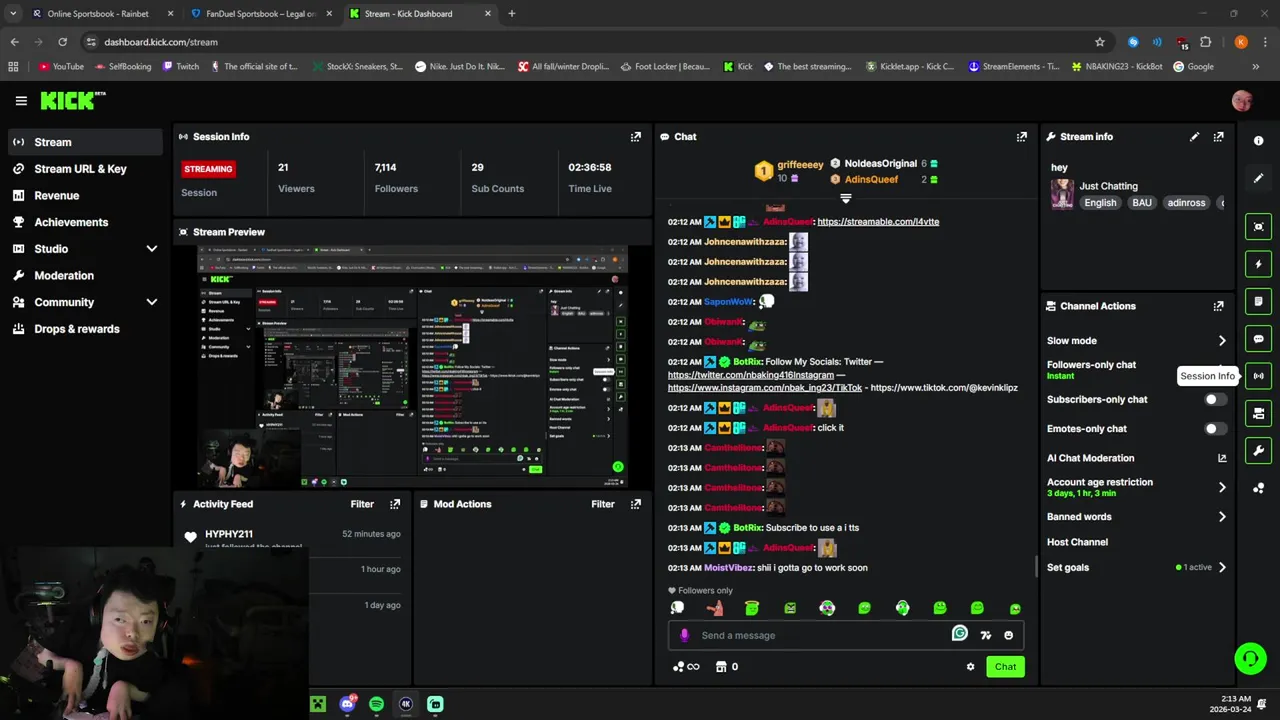Image resolution: width=1280 pixels, height=720 pixels.
Task: Open the emoji picker in message box
Action: [1008, 635]
